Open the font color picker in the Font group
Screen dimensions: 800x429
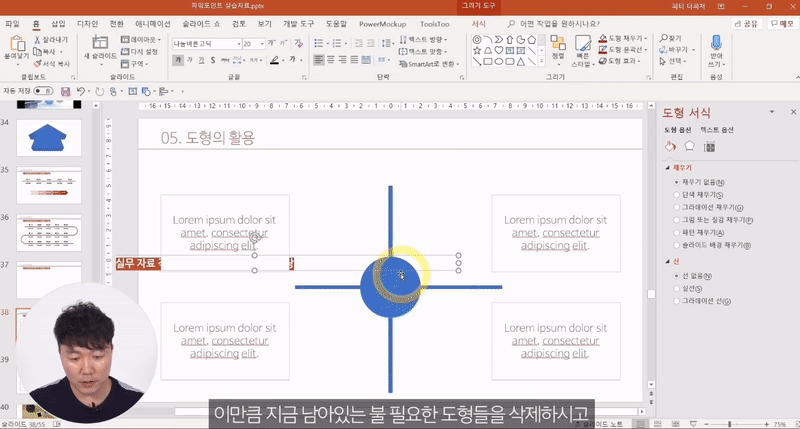[x=294, y=60]
